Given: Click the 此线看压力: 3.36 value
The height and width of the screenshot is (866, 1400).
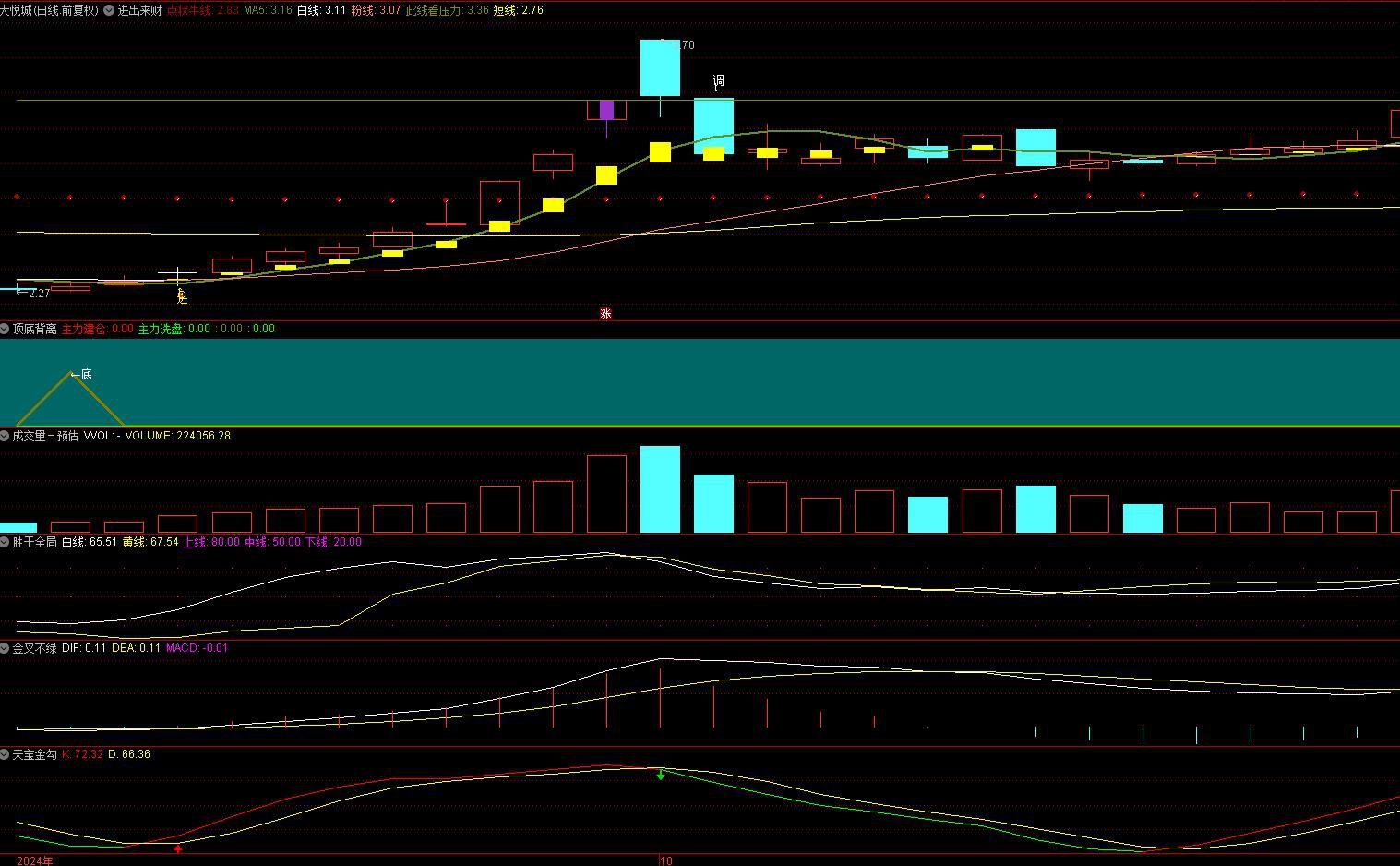Looking at the screenshot, I should (448, 10).
